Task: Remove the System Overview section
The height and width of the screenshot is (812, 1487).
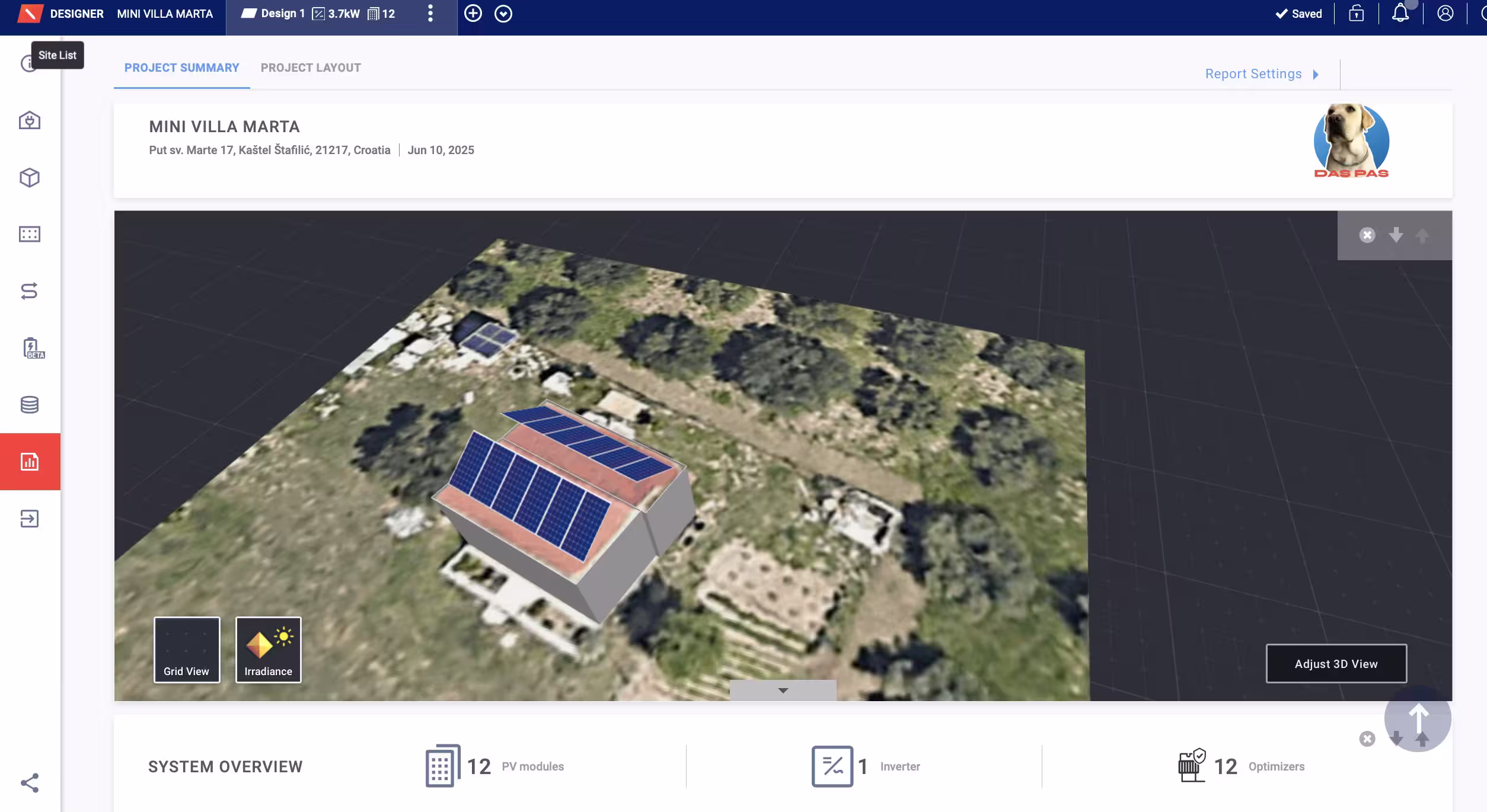Action: [1367, 739]
